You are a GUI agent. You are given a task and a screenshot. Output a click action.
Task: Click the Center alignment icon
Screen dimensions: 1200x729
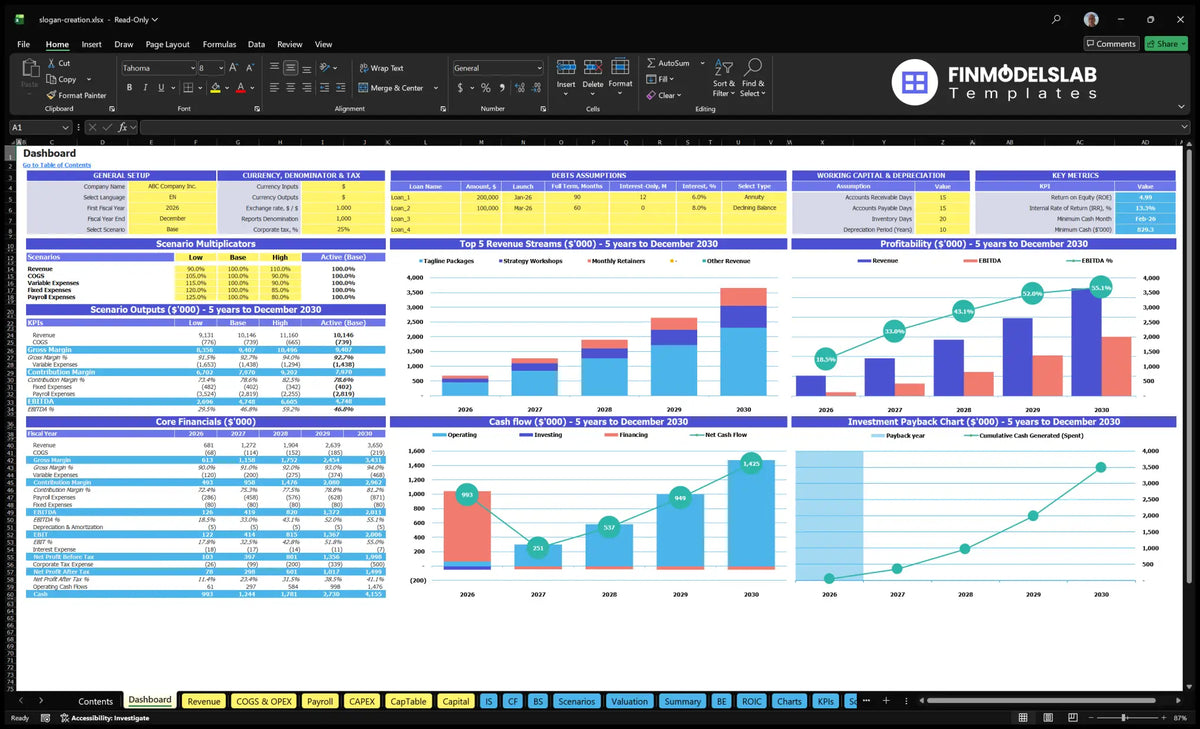pyautogui.click(x=290, y=88)
